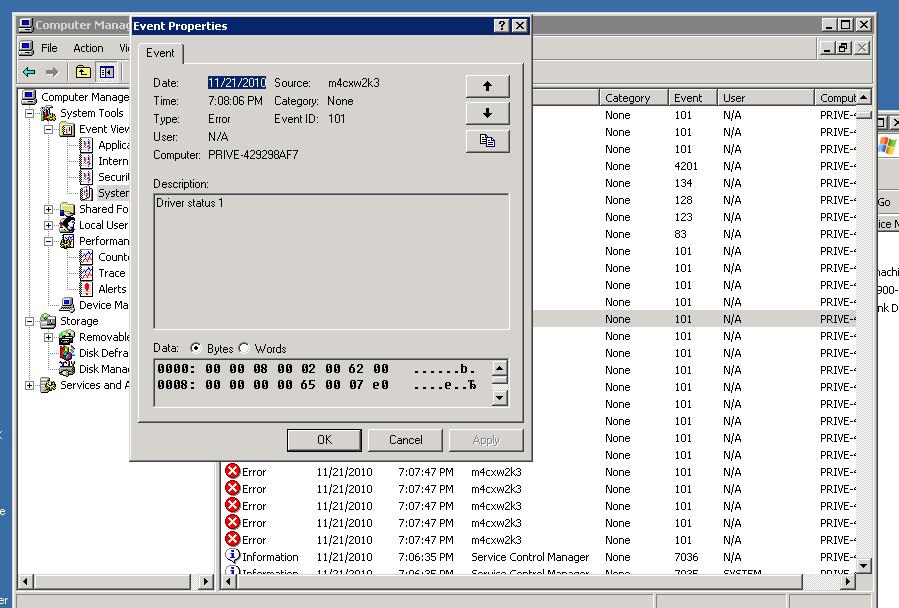The image size is (899, 608).
Task: Open Device Manager icon
Action: point(68,305)
